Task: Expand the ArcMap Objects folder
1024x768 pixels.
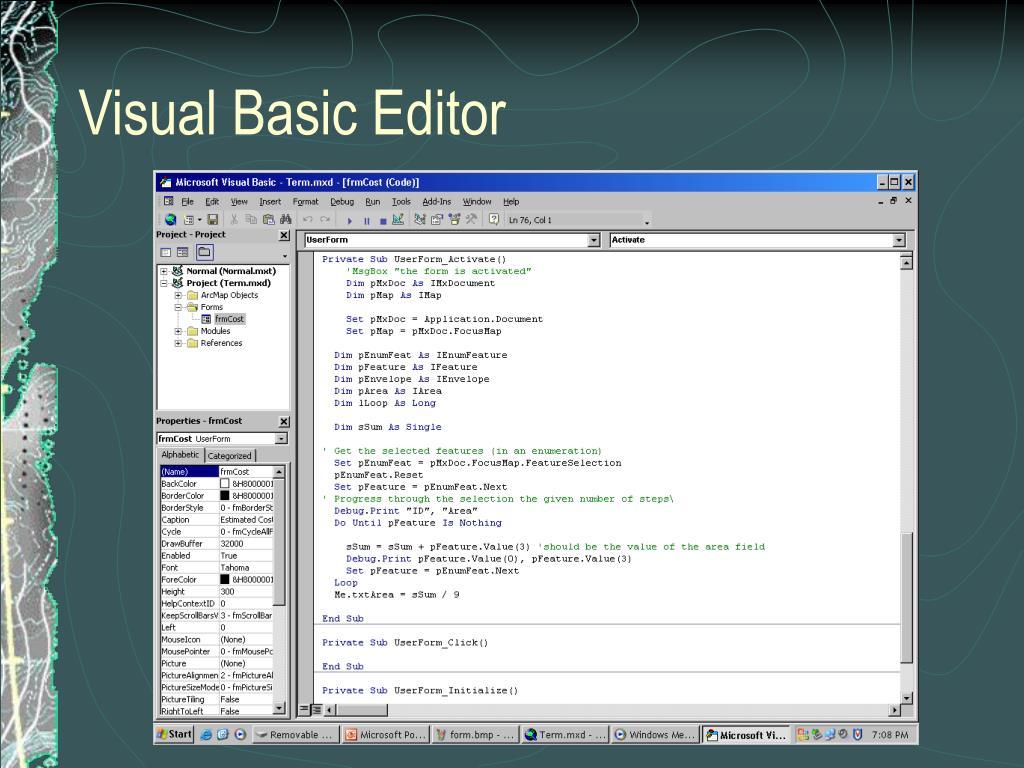Action: point(178,295)
